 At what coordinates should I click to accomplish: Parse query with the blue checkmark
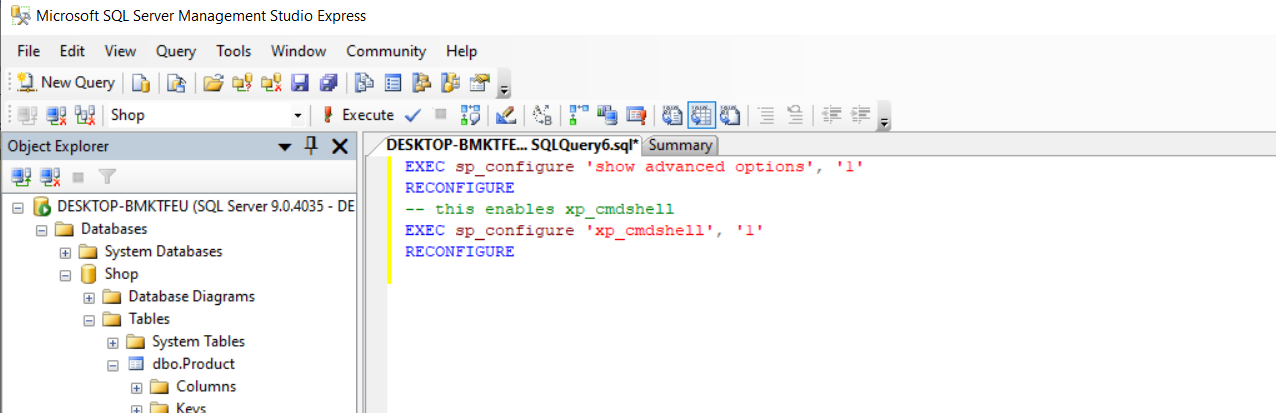413,115
